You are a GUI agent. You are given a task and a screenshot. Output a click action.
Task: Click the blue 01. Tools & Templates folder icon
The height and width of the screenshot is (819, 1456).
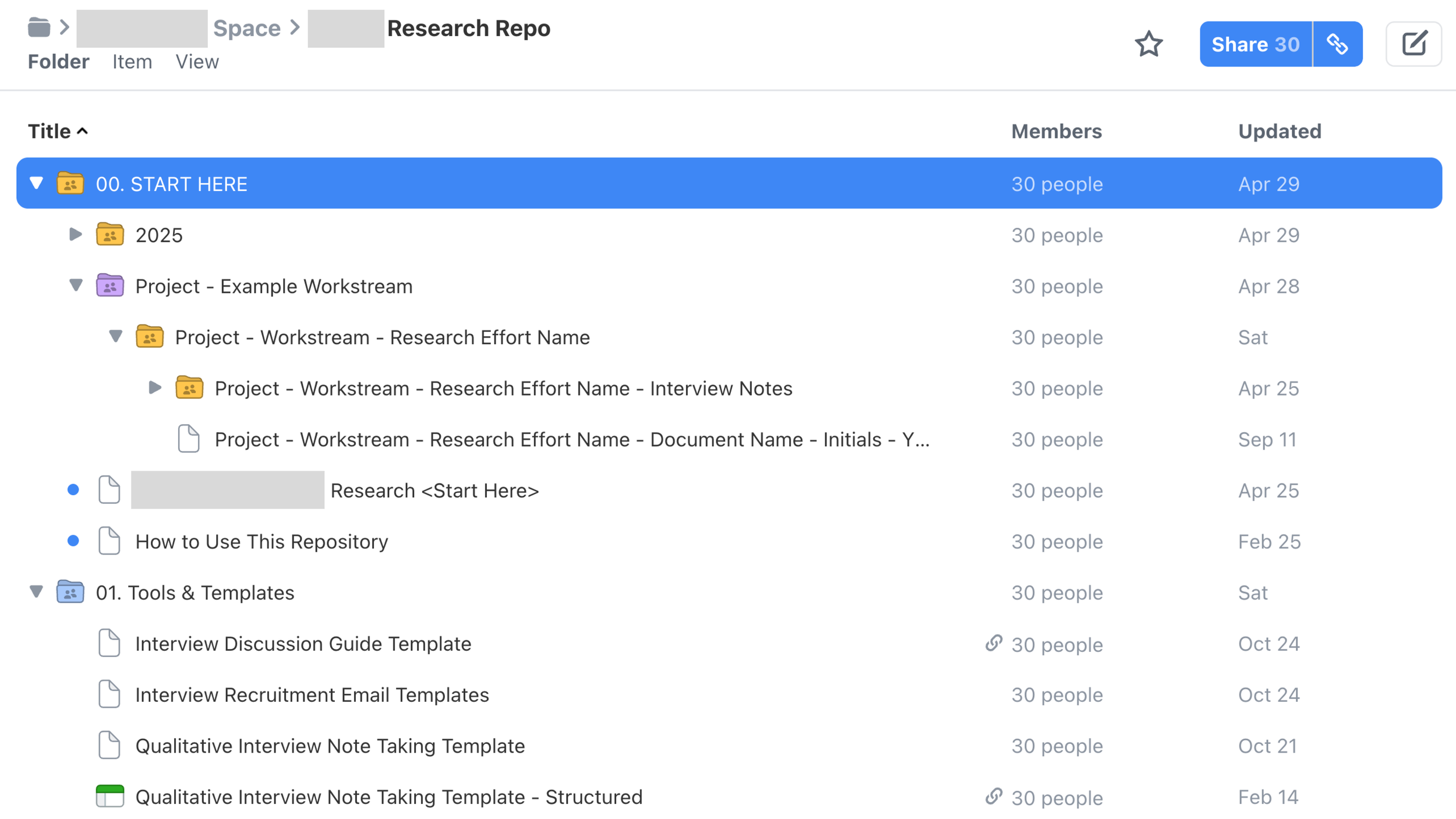click(x=70, y=592)
